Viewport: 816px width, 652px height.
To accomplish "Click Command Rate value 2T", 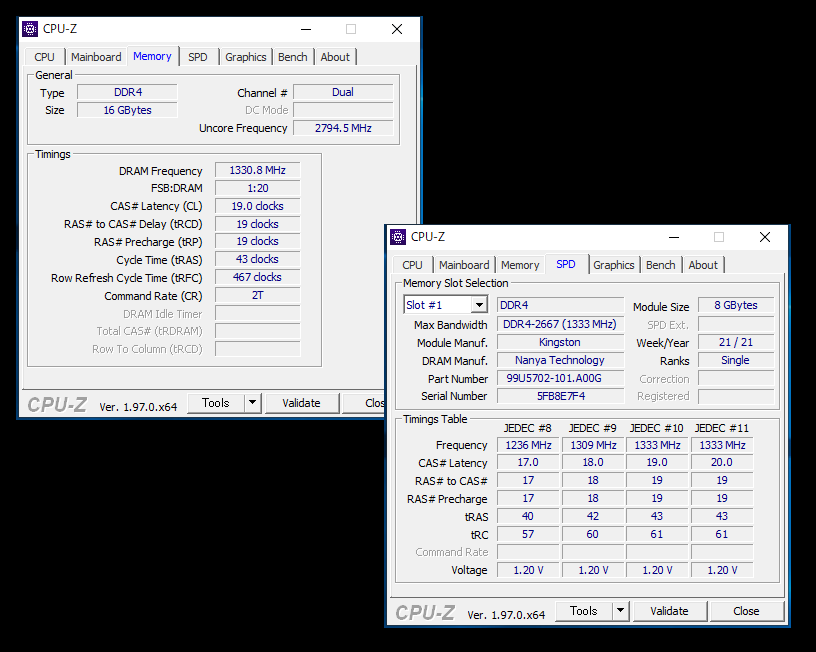I will click(x=258, y=296).
